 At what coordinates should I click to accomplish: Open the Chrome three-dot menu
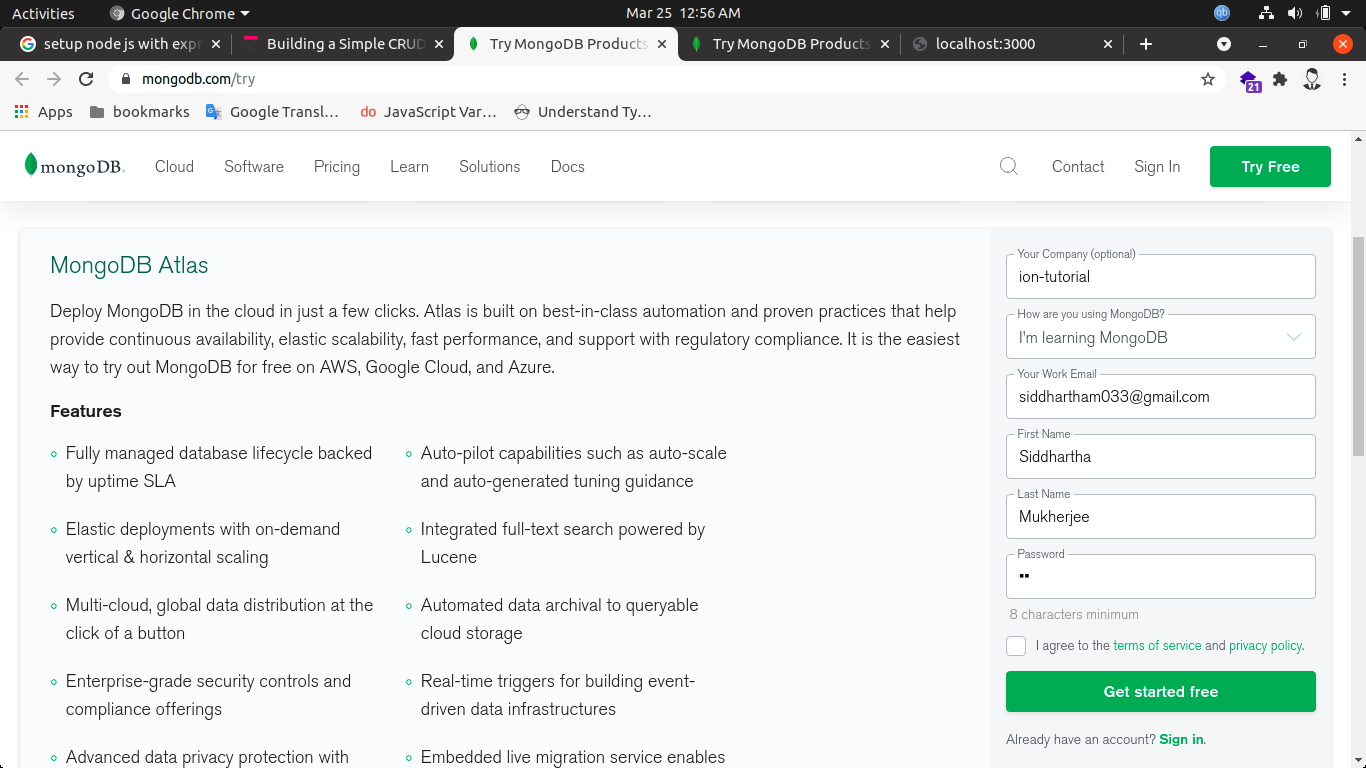click(x=1344, y=79)
